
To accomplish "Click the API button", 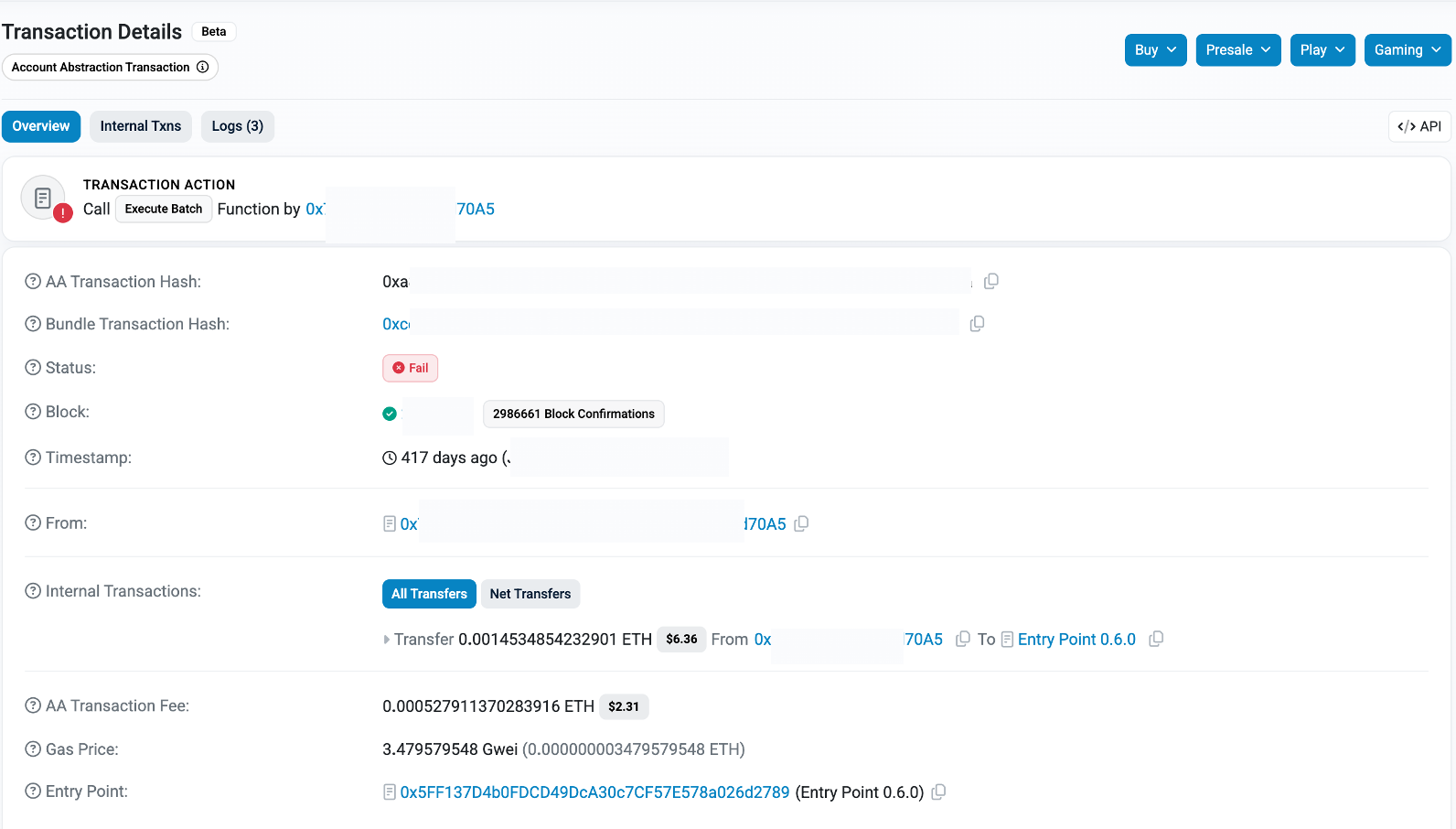I will coord(1419,126).
